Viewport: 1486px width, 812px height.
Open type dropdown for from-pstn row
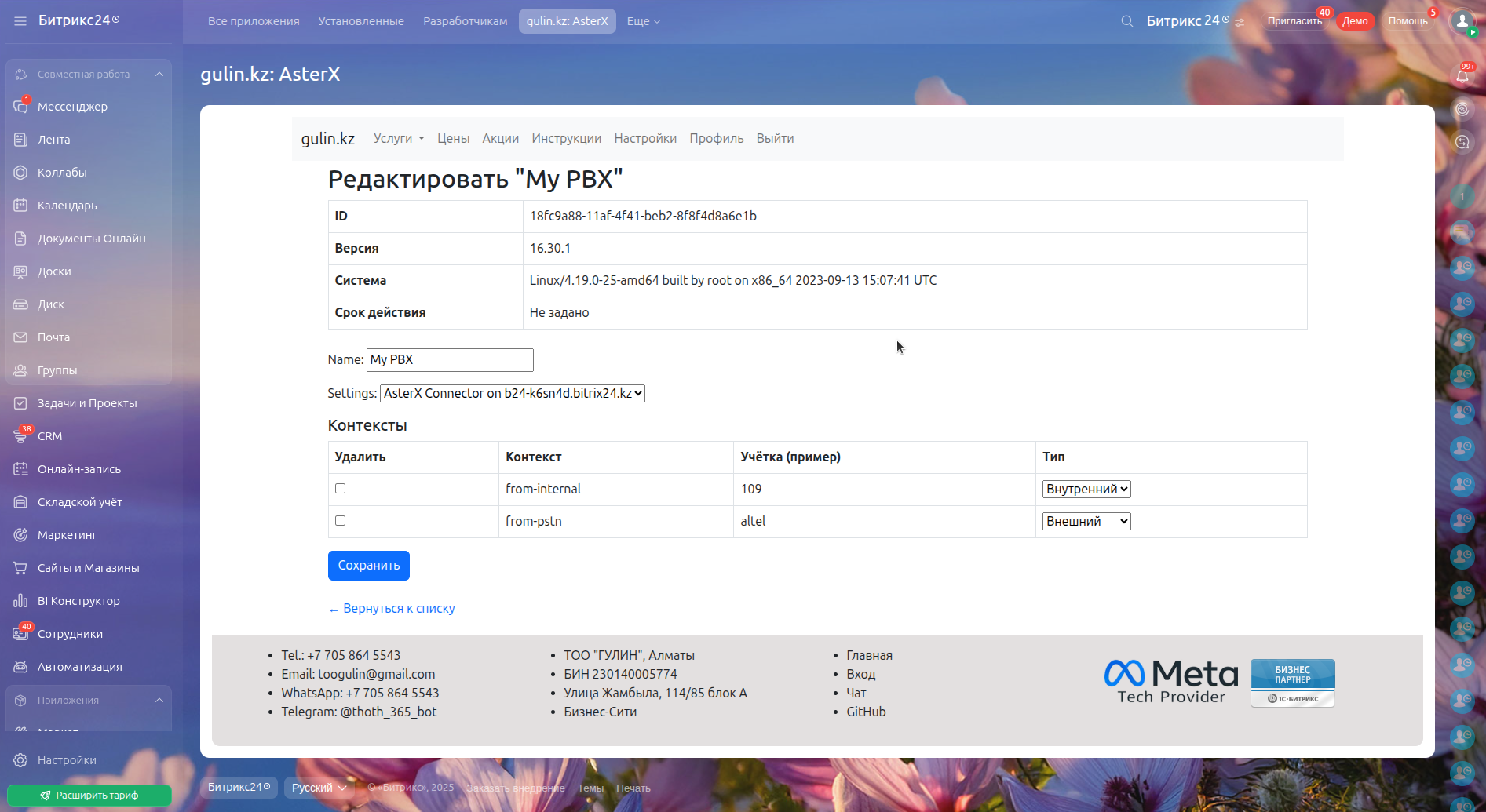(x=1086, y=522)
